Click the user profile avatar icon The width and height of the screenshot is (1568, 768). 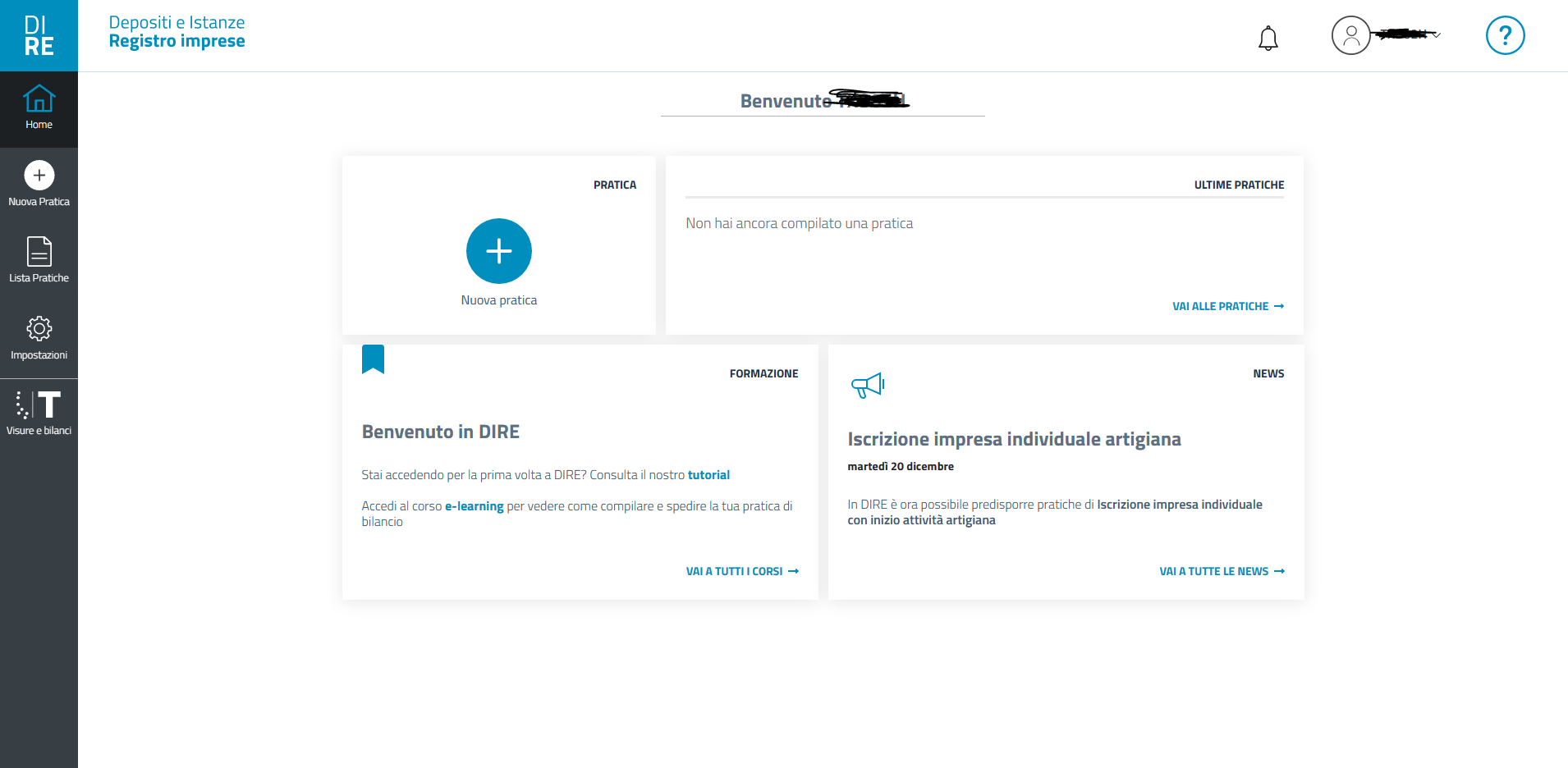click(x=1350, y=36)
